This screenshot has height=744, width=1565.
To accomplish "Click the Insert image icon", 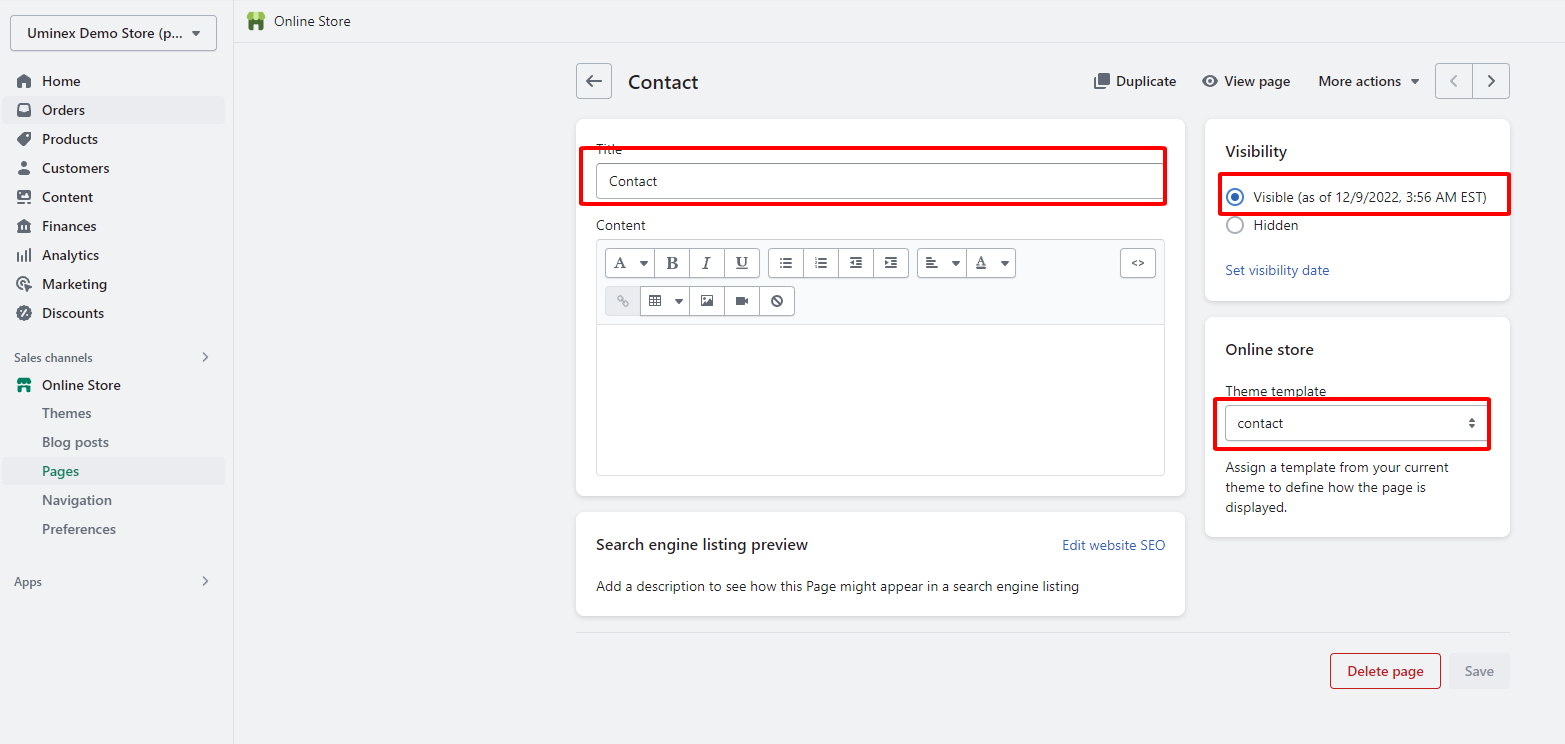I will pyautogui.click(x=707, y=301).
